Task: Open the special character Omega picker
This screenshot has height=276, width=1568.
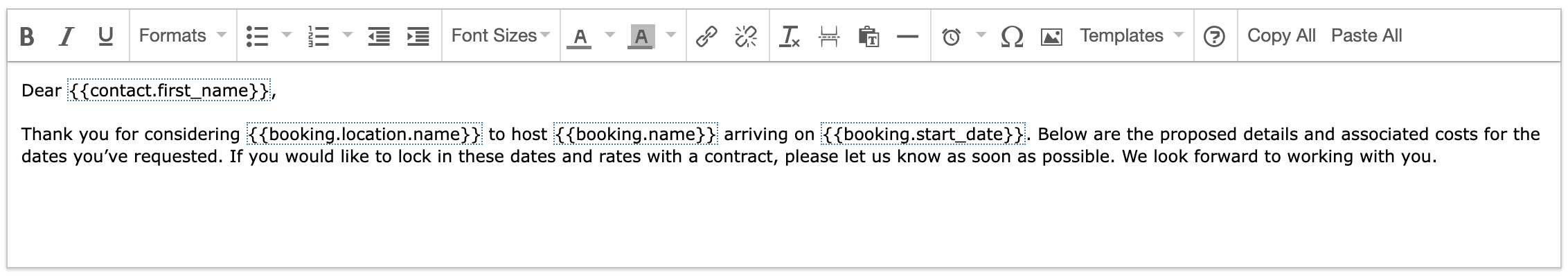Action: tap(1013, 36)
